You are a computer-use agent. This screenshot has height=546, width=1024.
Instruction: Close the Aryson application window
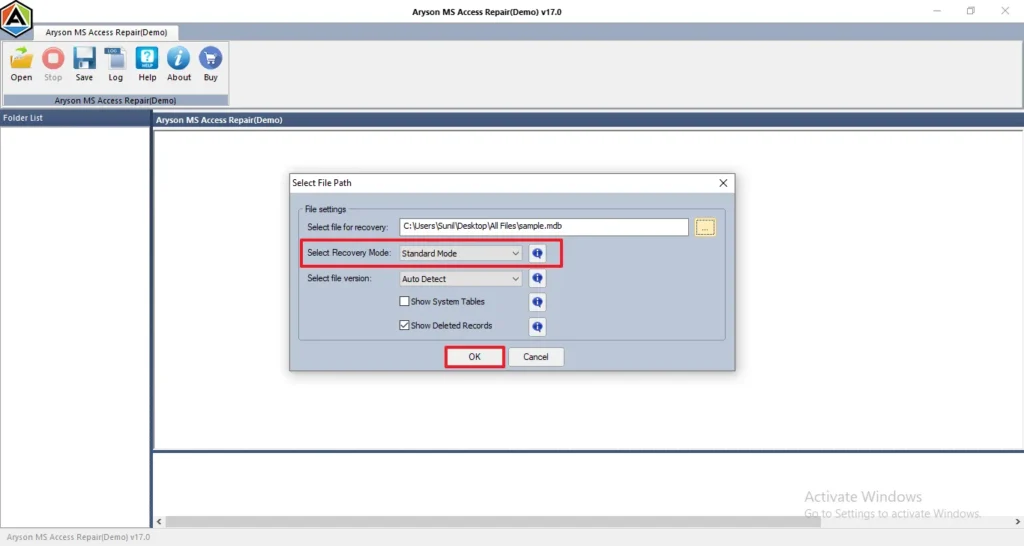pyautogui.click(x=1005, y=11)
